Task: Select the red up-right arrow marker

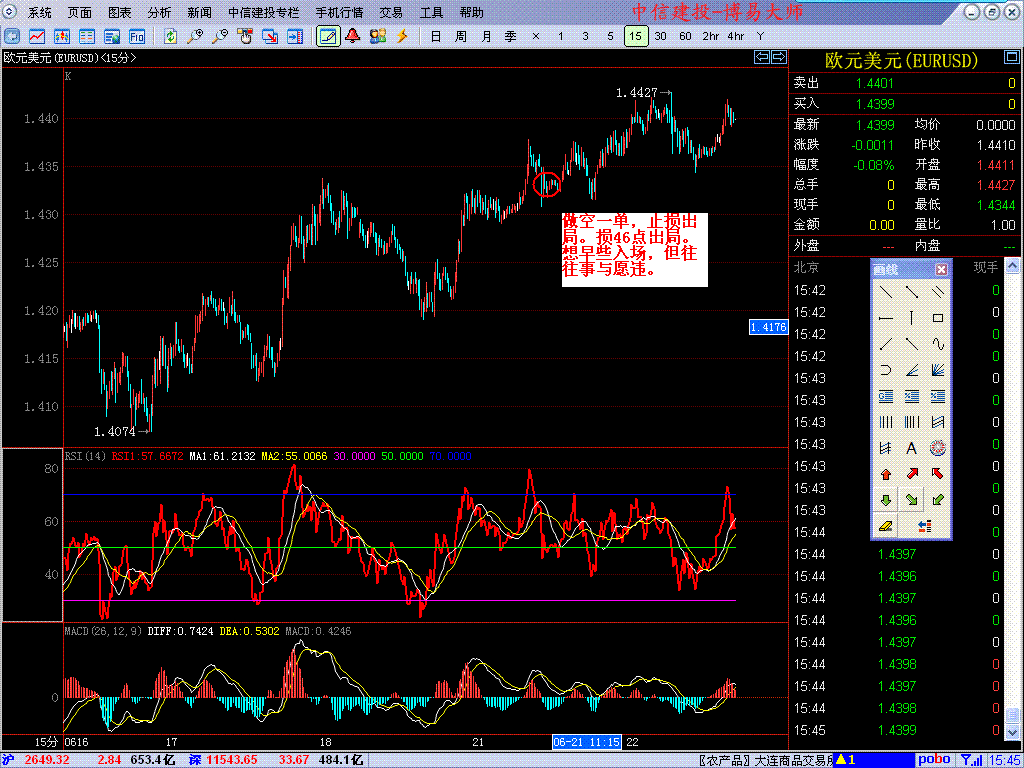Action: 912,474
